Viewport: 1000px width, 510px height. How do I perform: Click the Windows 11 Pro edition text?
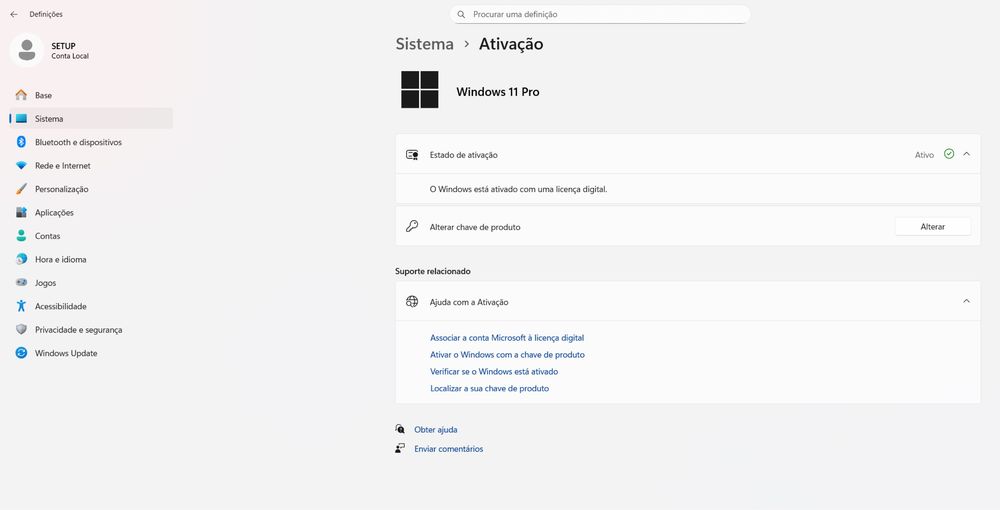(x=497, y=92)
